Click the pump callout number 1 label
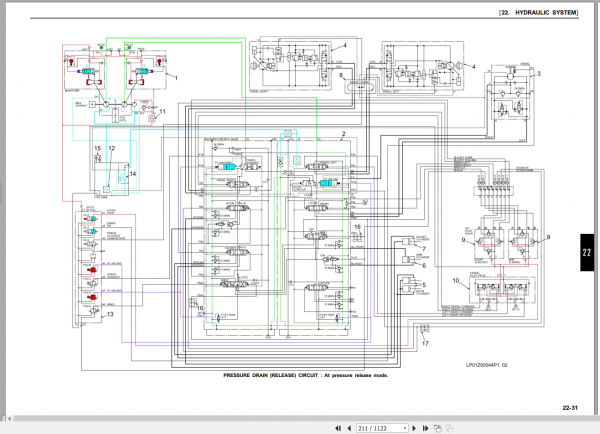600x434 pixels. pyautogui.click(x=176, y=78)
